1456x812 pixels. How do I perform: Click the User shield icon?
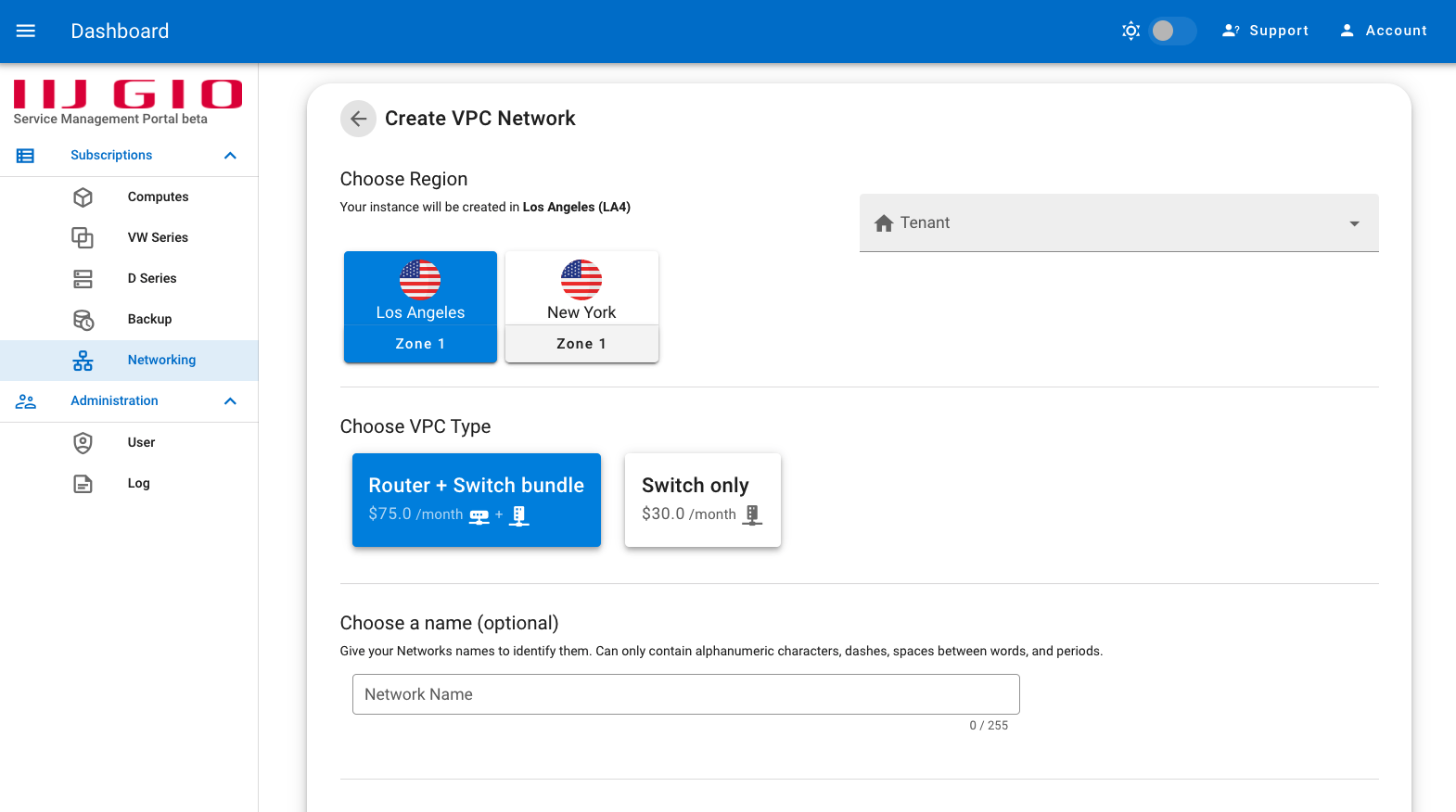point(83,442)
